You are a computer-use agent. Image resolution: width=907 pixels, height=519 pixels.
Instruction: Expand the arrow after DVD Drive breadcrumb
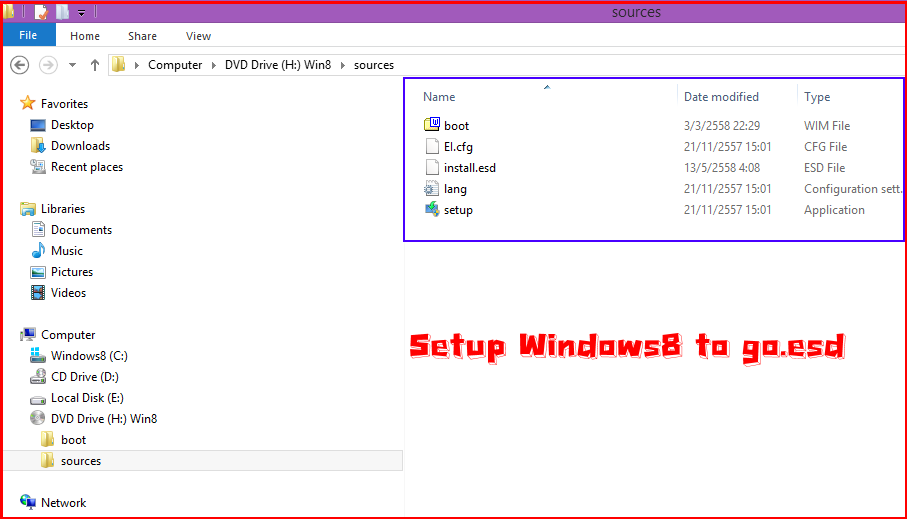(342, 65)
